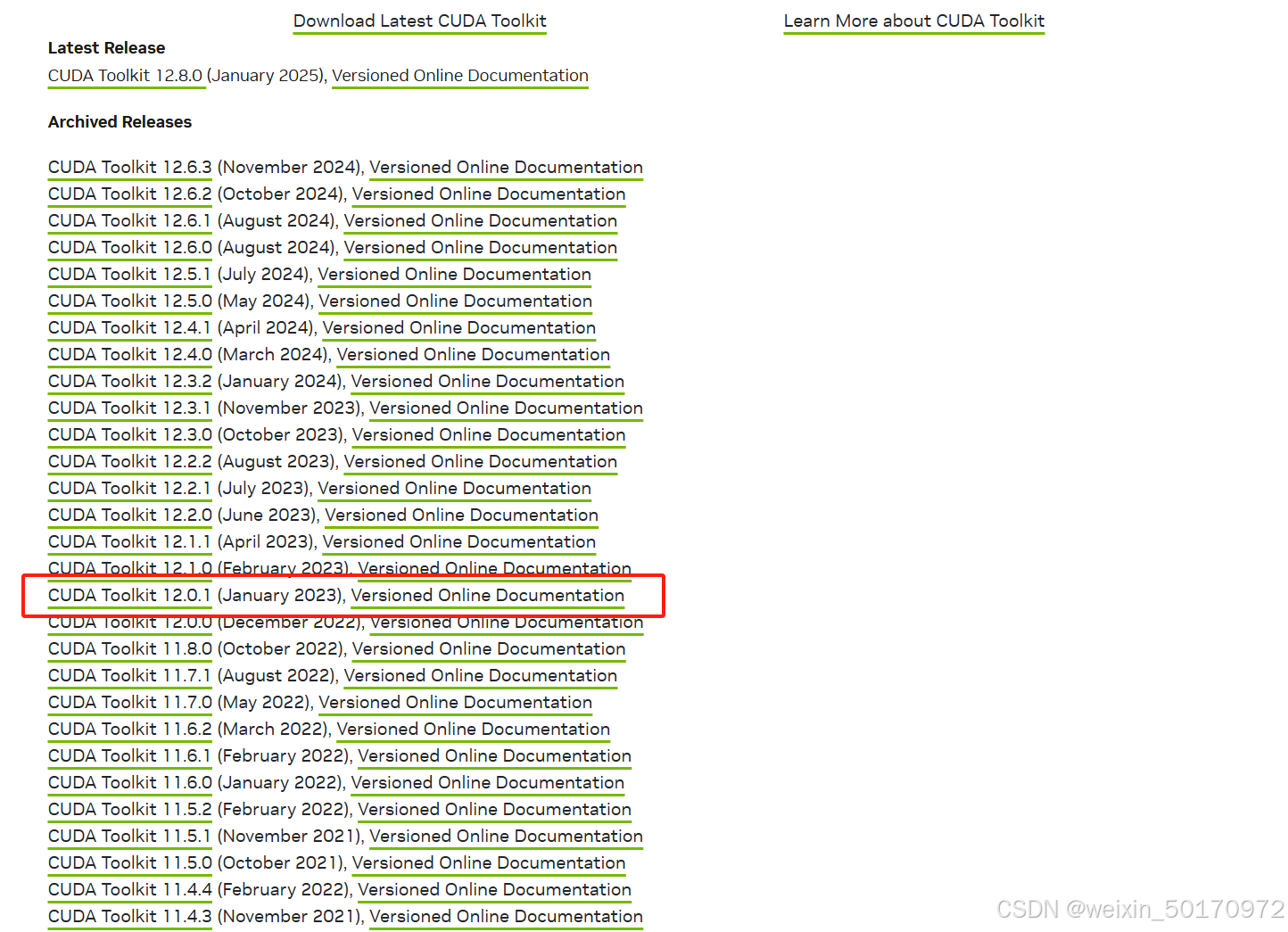Click the "Archived Releases" heading text

tap(120, 122)
